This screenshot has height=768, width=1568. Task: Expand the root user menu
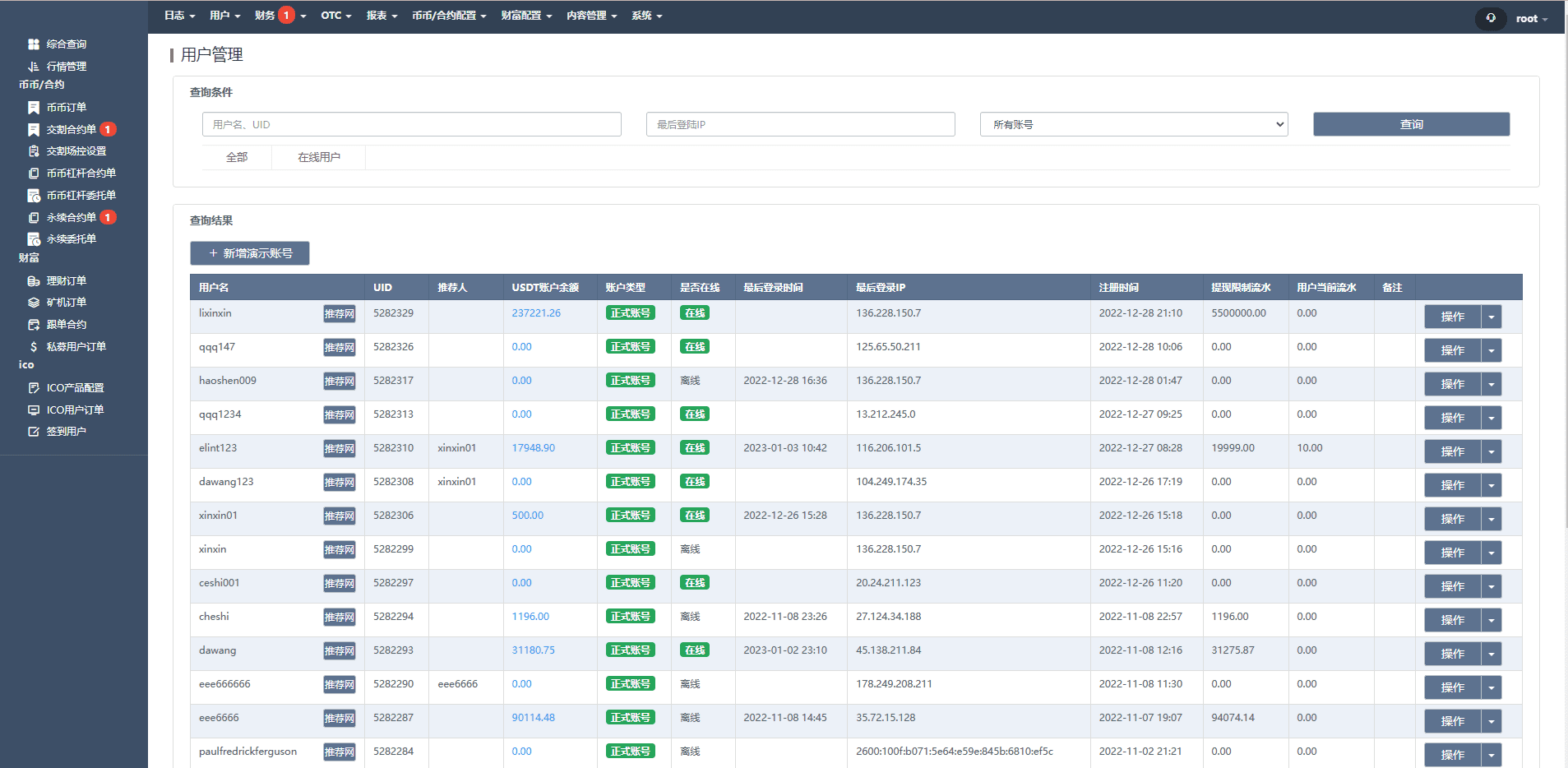(1531, 19)
